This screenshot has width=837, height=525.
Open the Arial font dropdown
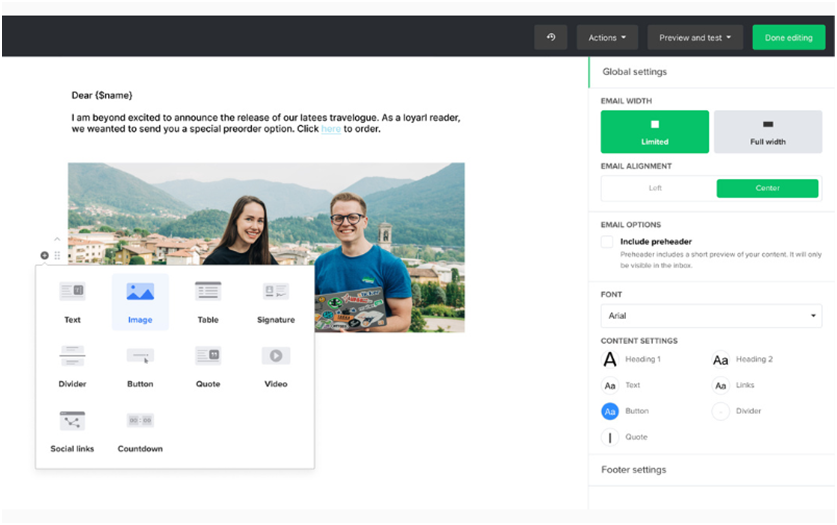pos(710,315)
